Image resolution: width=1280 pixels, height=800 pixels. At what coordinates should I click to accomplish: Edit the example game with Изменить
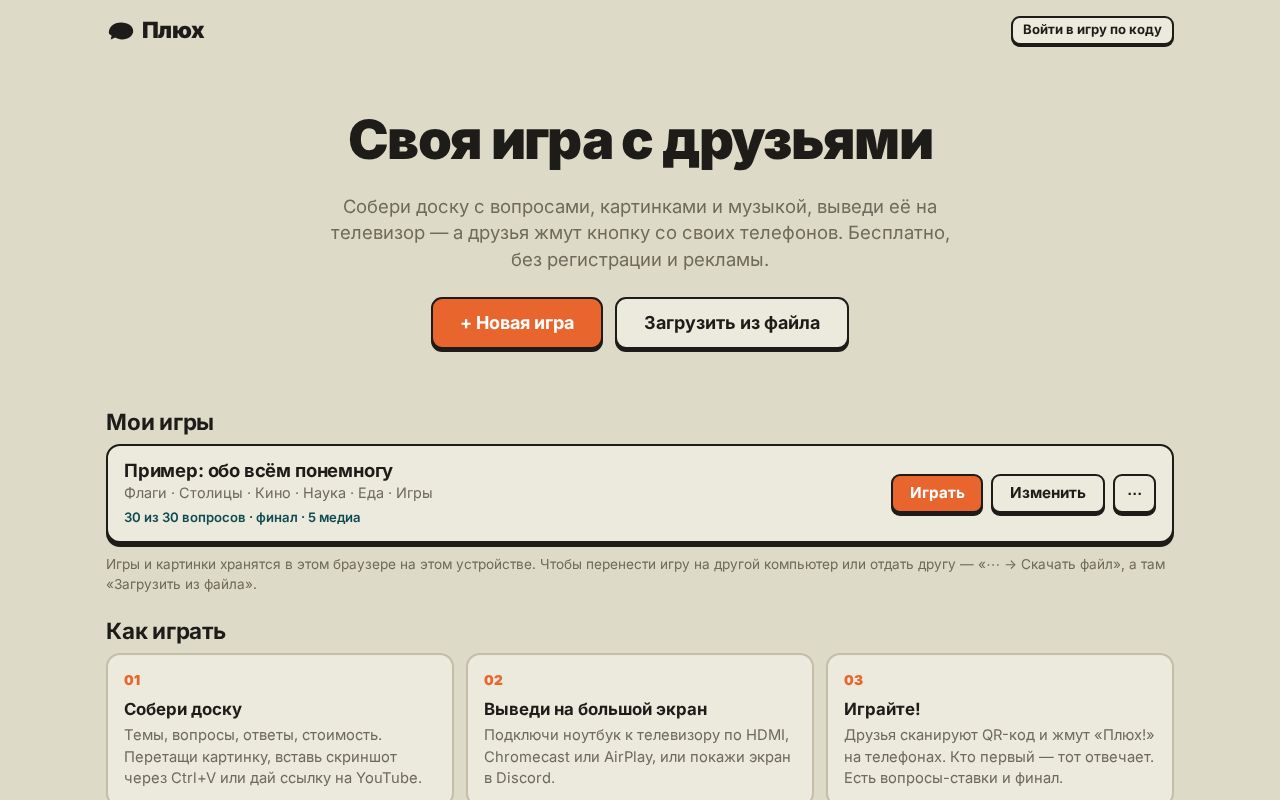click(x=1047, y=493)
